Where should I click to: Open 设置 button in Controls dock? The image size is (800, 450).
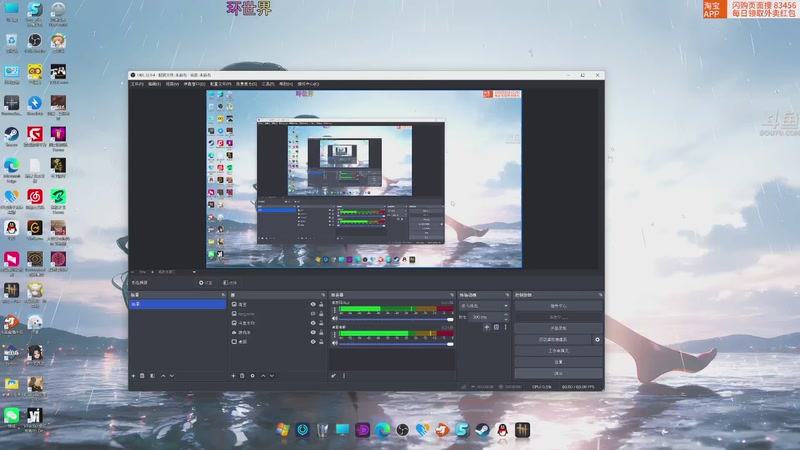coord(558,362)
